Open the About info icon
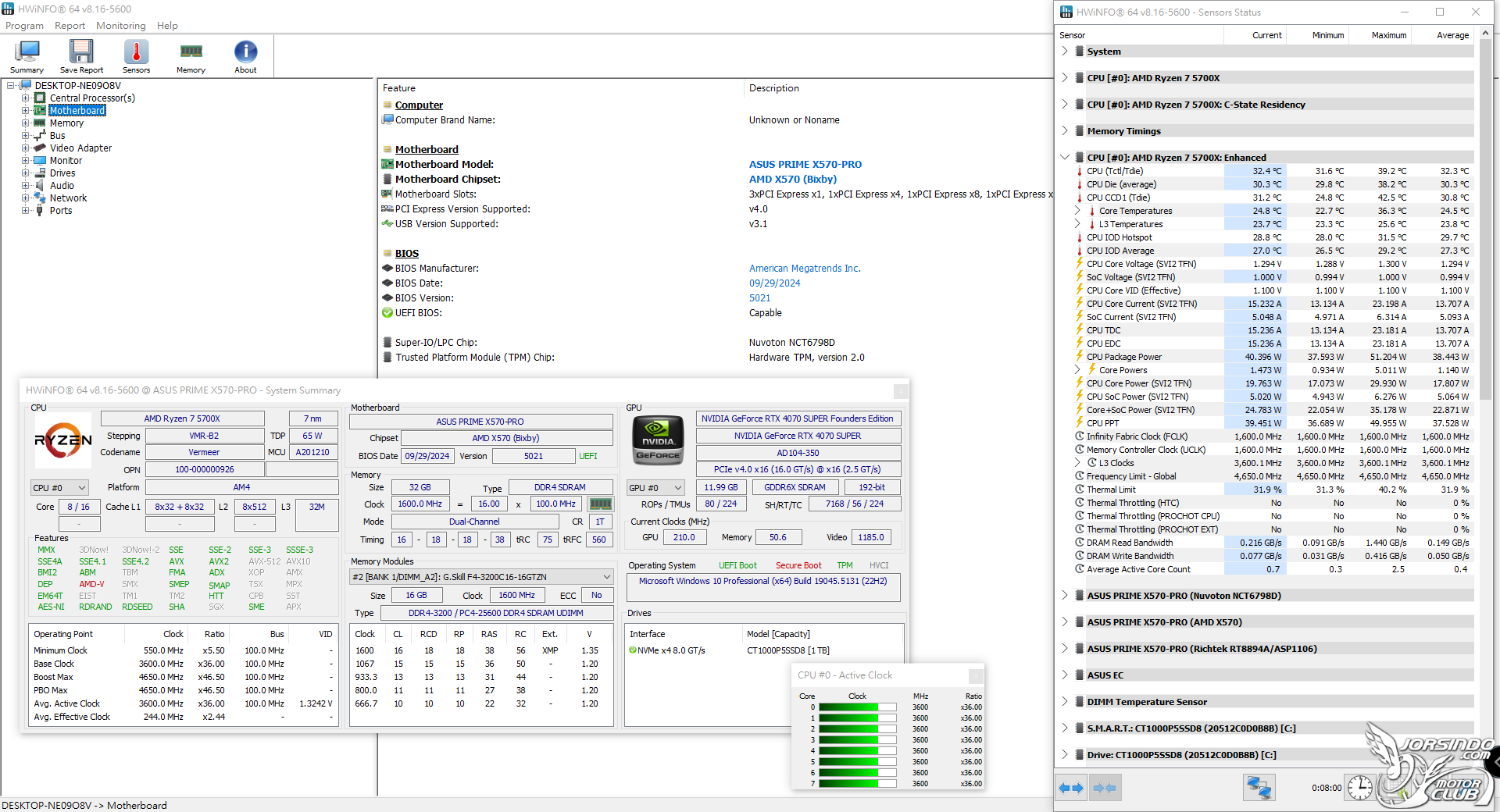The image size is (1500, 812). click(245, 52)
